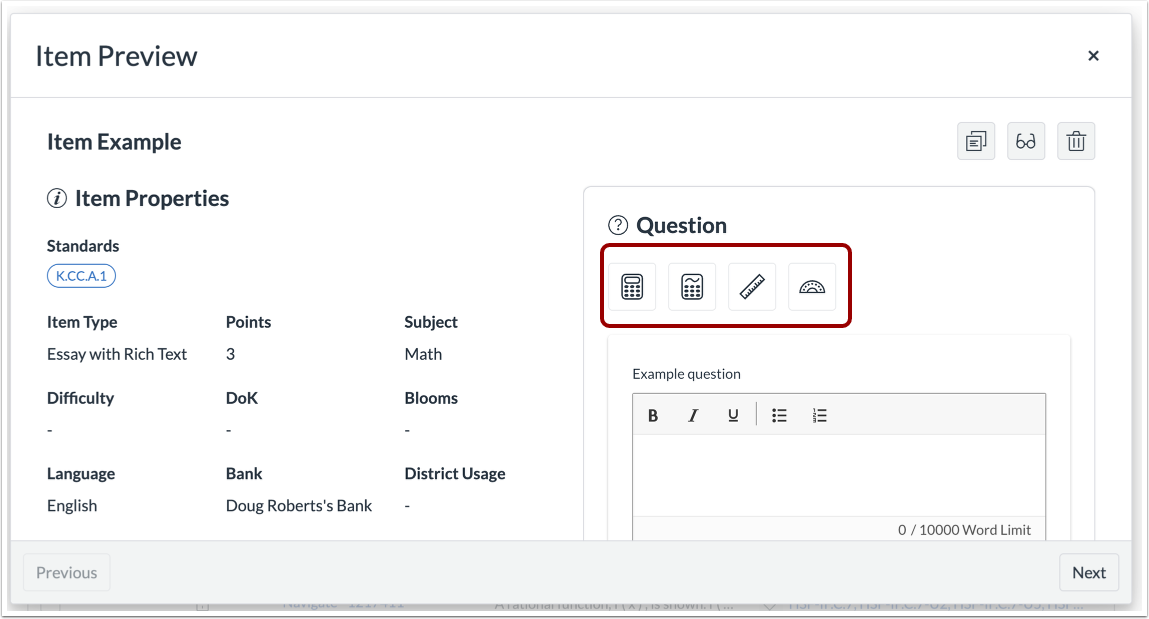Screen dimensions: 1149x619
Task: Click the Previous button
Action: [66, 572]
